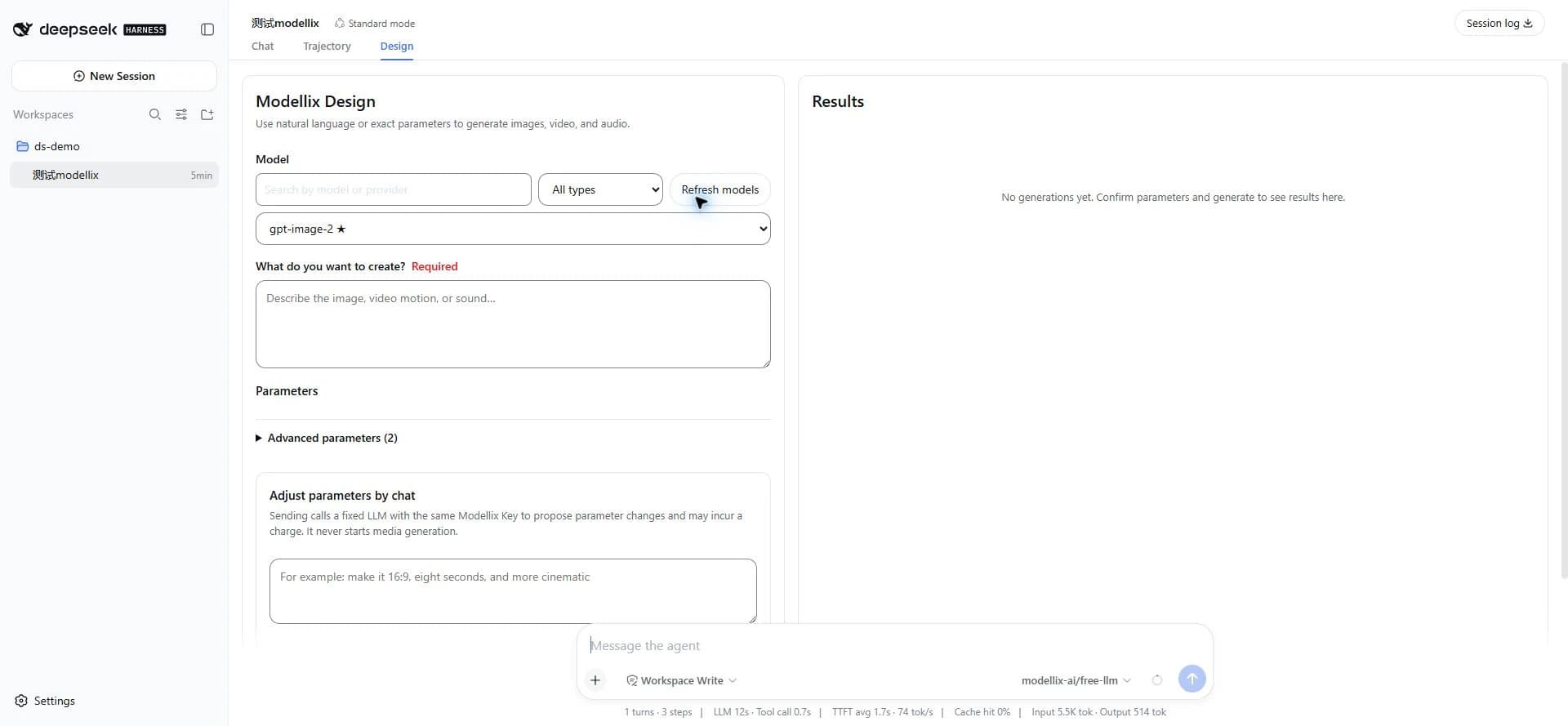Expand Advanced parameters (2) section
The image size is (1568, 726).
tap(327, 438)
